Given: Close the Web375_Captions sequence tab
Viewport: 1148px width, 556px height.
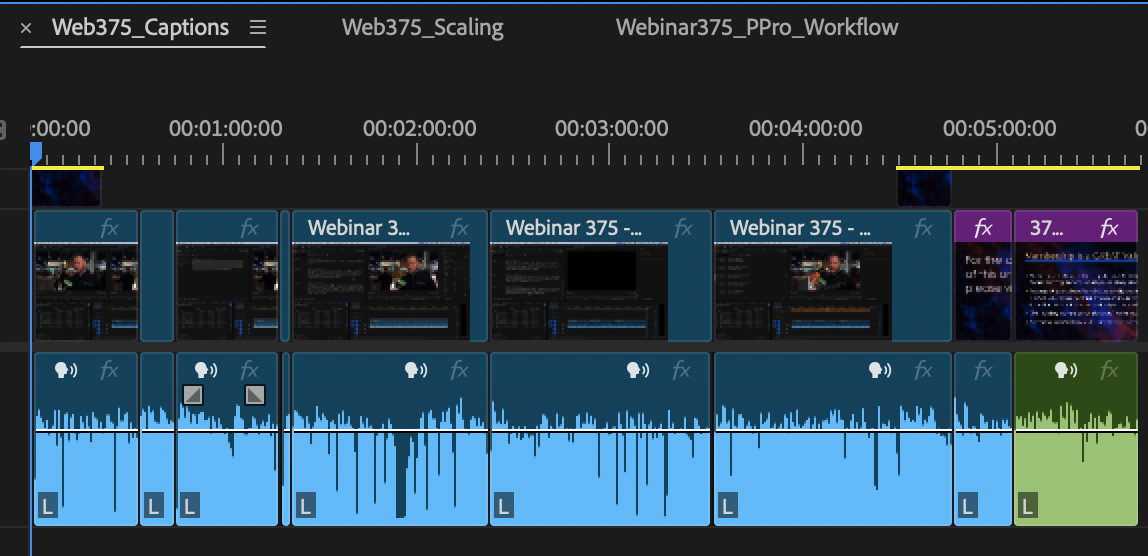Looking at the screenshot, I should click(x=27, y=28).
